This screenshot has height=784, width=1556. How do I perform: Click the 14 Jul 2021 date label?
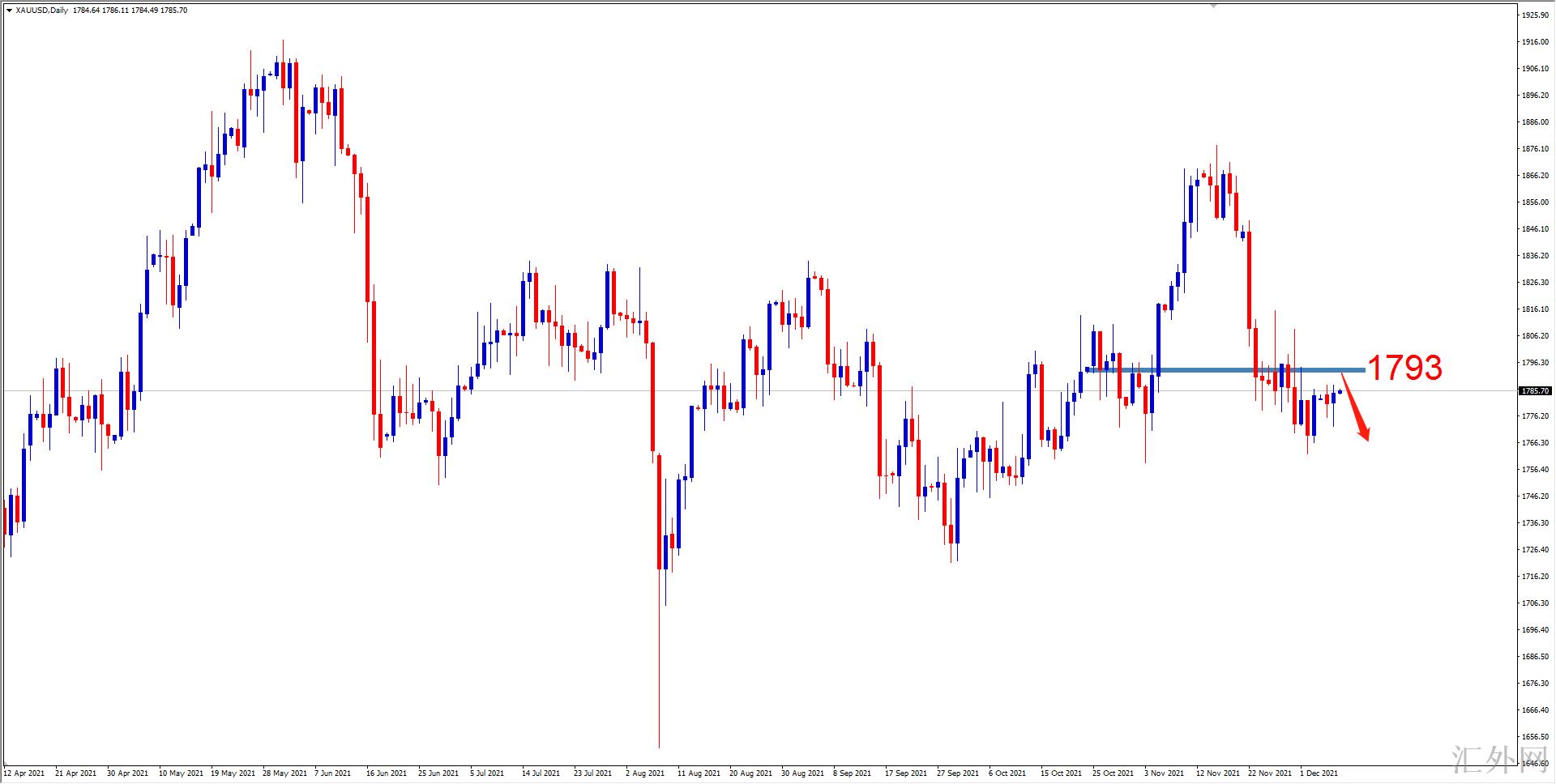click(541, 773)
